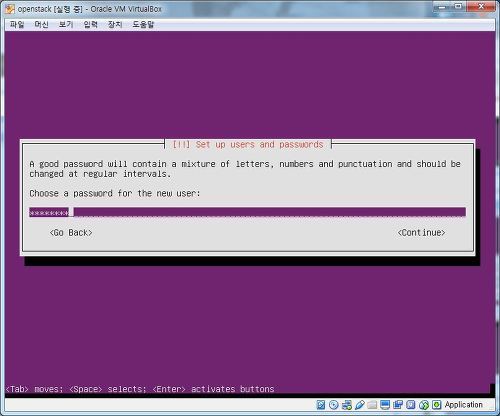Open the 보기 menu
The height and width of the screenshot is (416, 500).
(x=66, y=24)
